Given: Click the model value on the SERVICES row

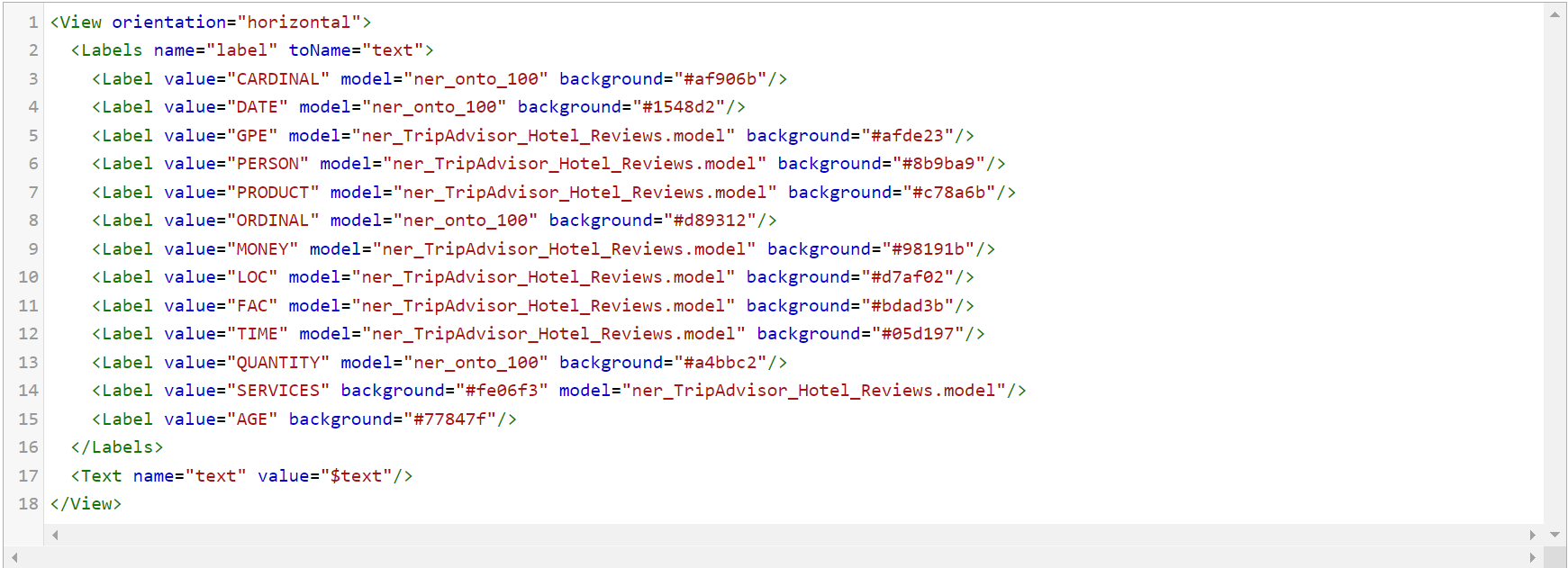Looking at the screenshot, I should [x=813, y=391].
